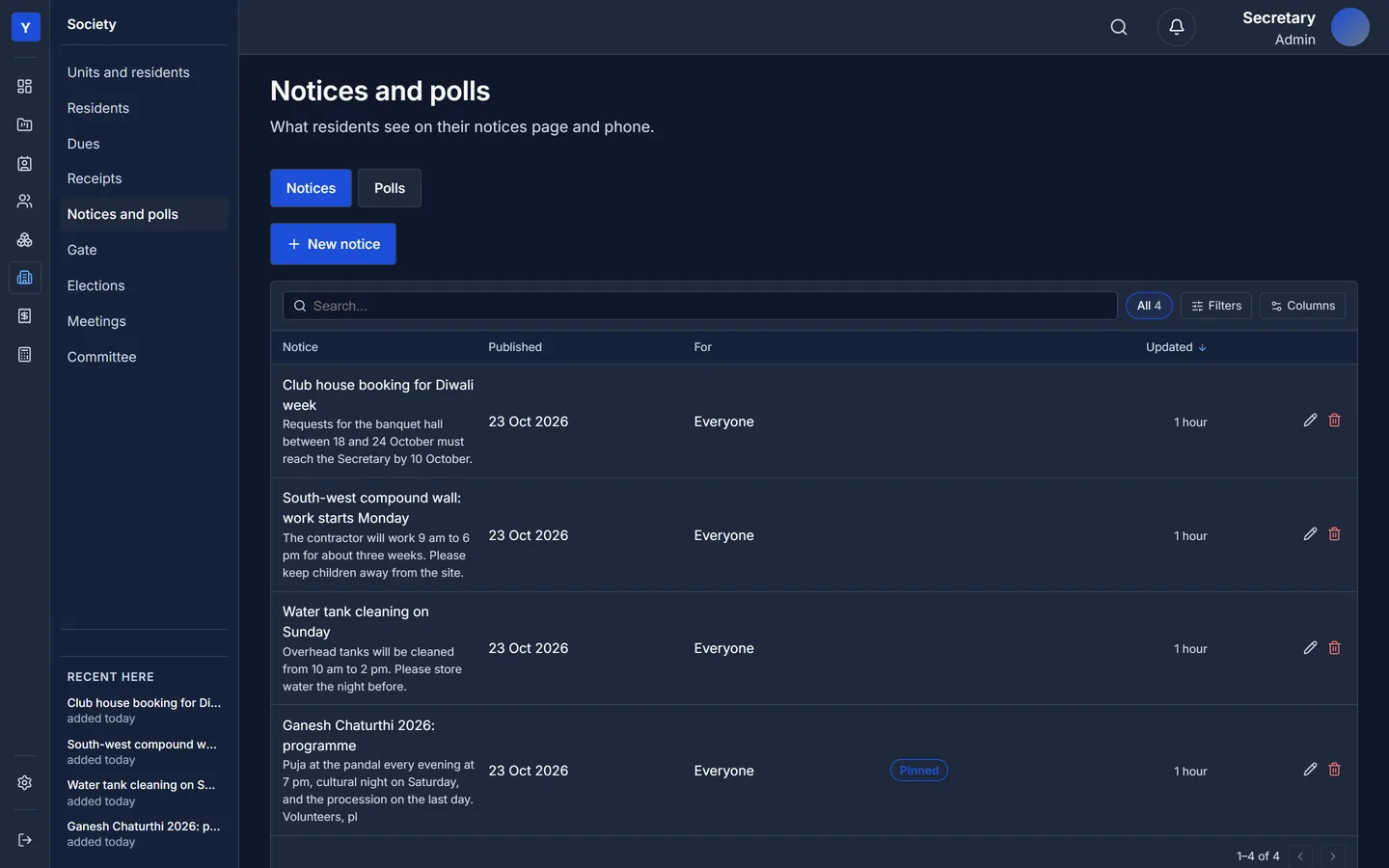Open recent item Club house booking
Image resolution: width=1389 pixels, height=868 pixels.
coord(144,710)
